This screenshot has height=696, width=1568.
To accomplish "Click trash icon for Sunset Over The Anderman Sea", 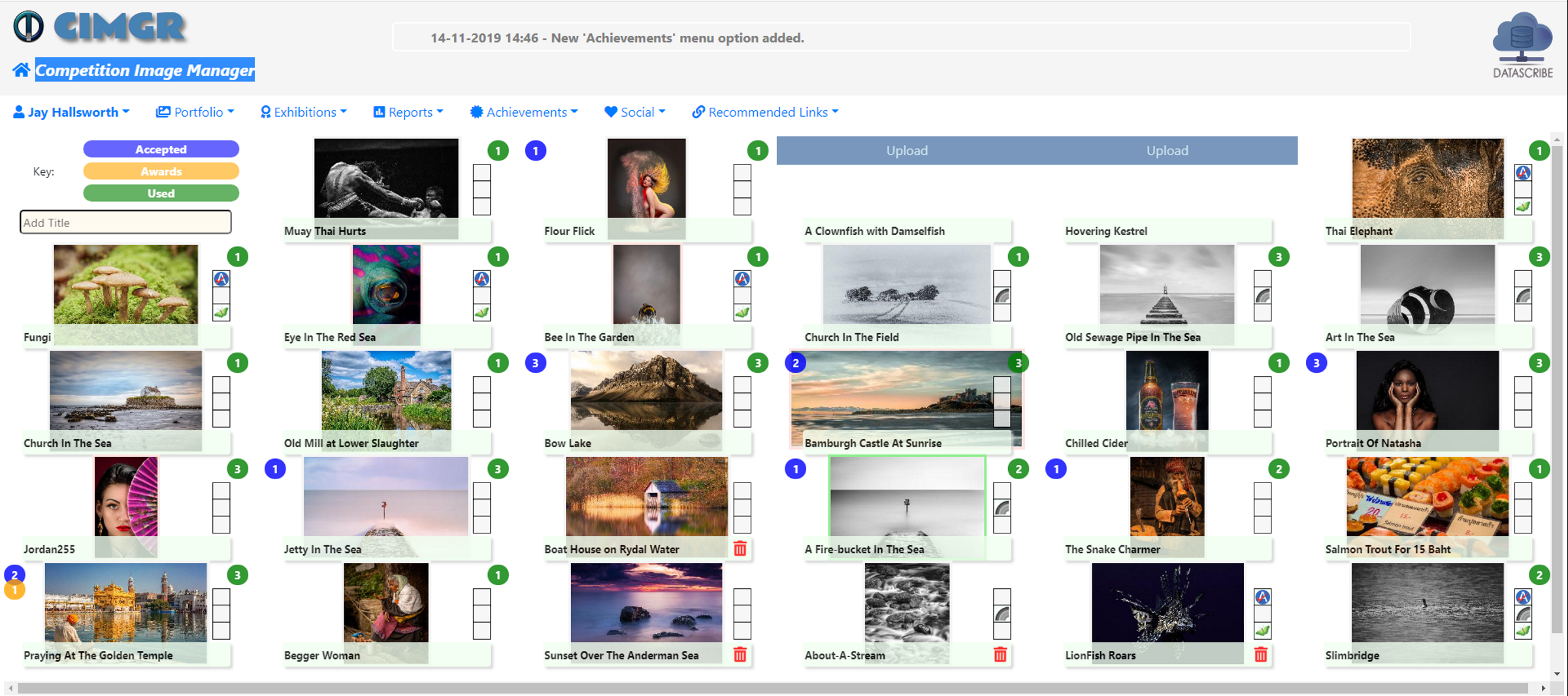I will [x=740, y=654].
